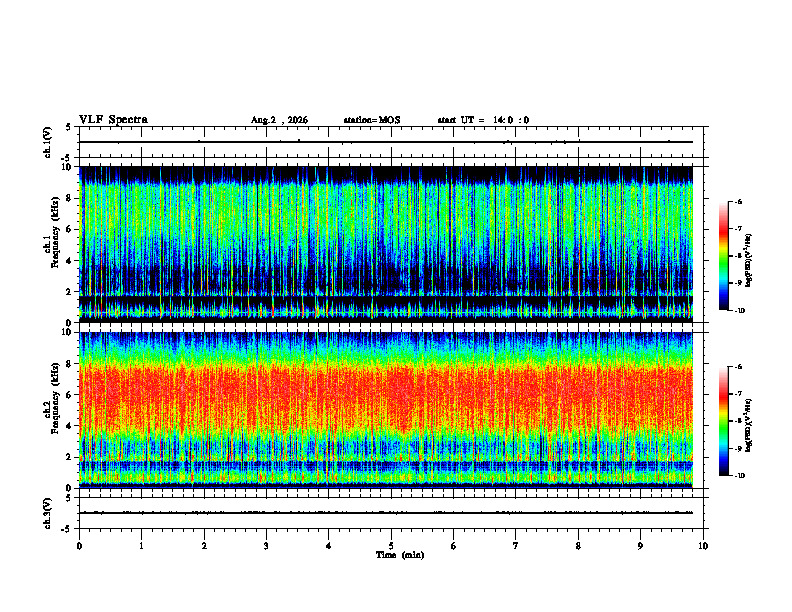Click the ch.2 spectrogram panel
This screenshot has height=612, width=792.
[386, 410]
